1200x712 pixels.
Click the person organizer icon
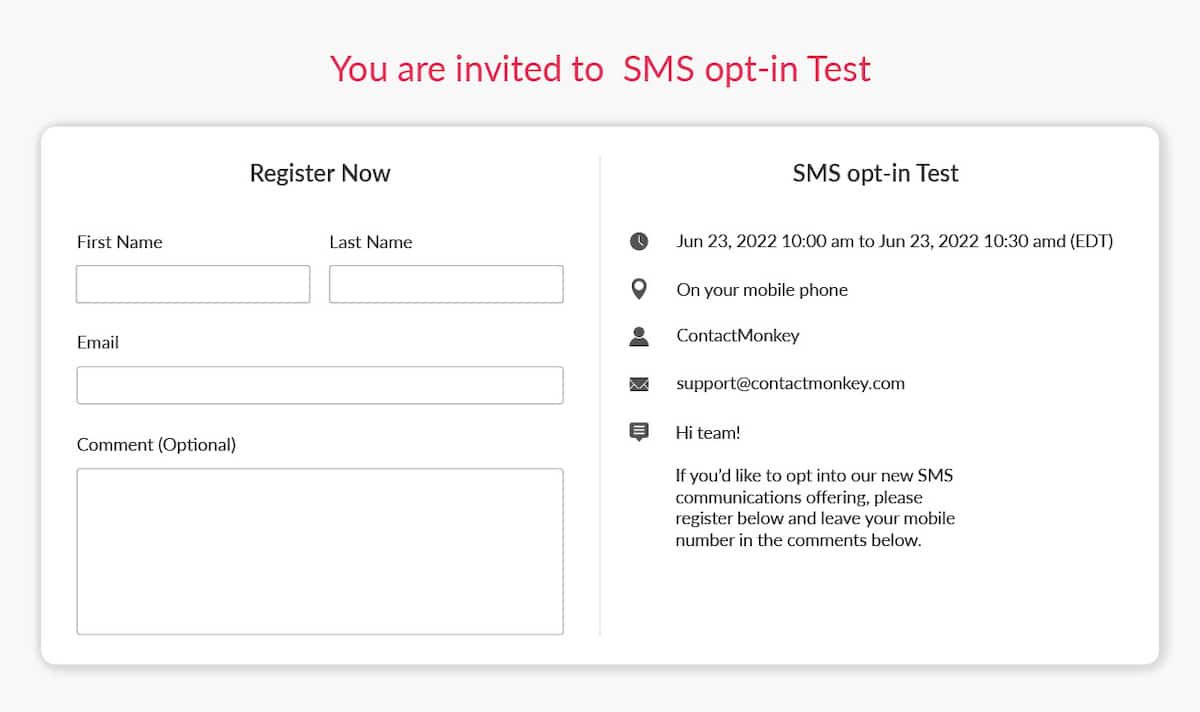pos(639,336)
